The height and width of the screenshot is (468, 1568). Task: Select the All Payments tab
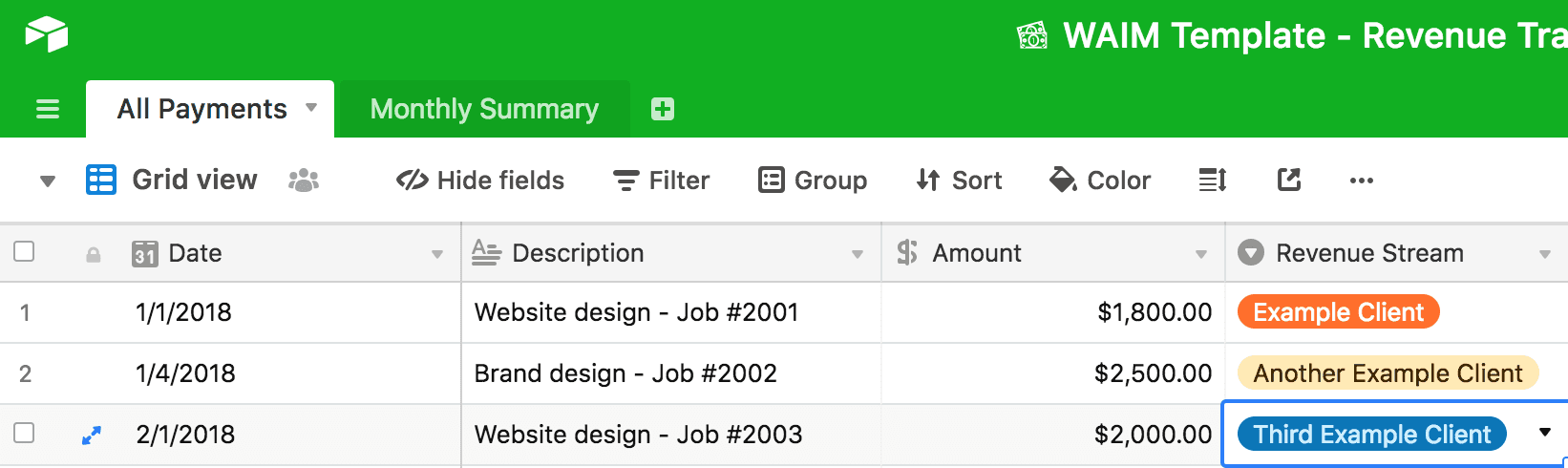click(201, 109)
